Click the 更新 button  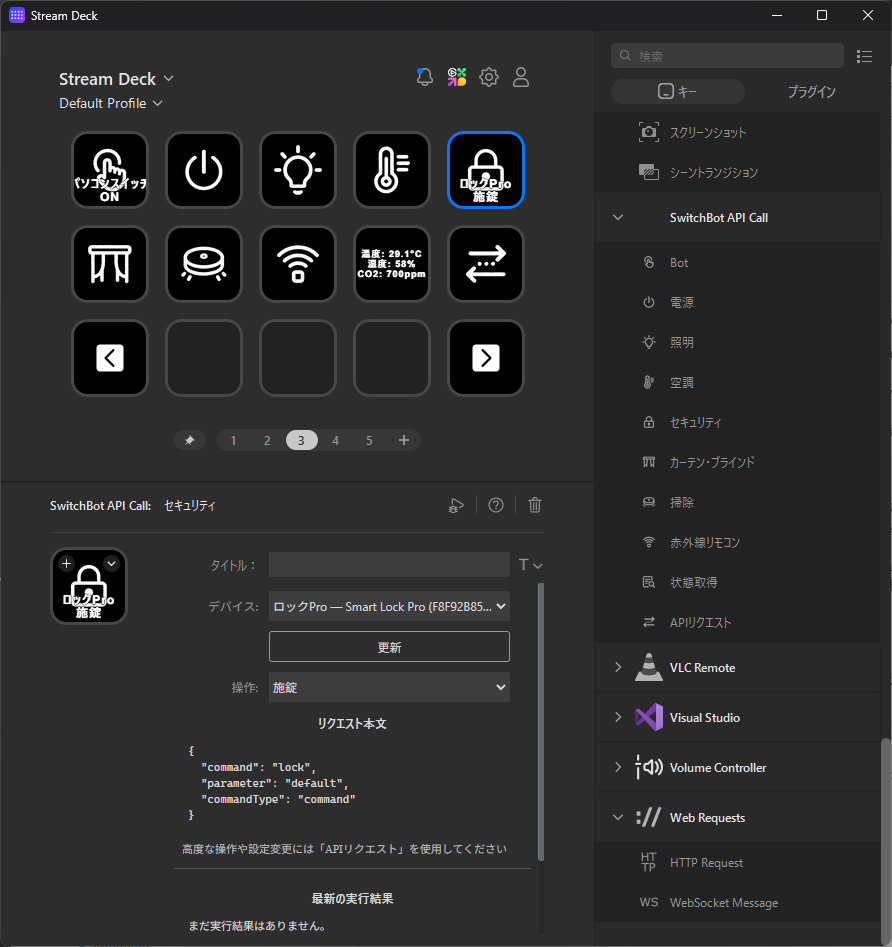(389, 647)
